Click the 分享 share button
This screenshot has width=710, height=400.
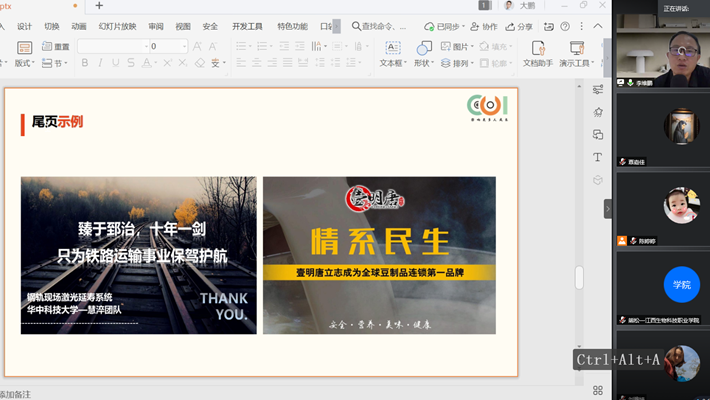click(519, 27)
